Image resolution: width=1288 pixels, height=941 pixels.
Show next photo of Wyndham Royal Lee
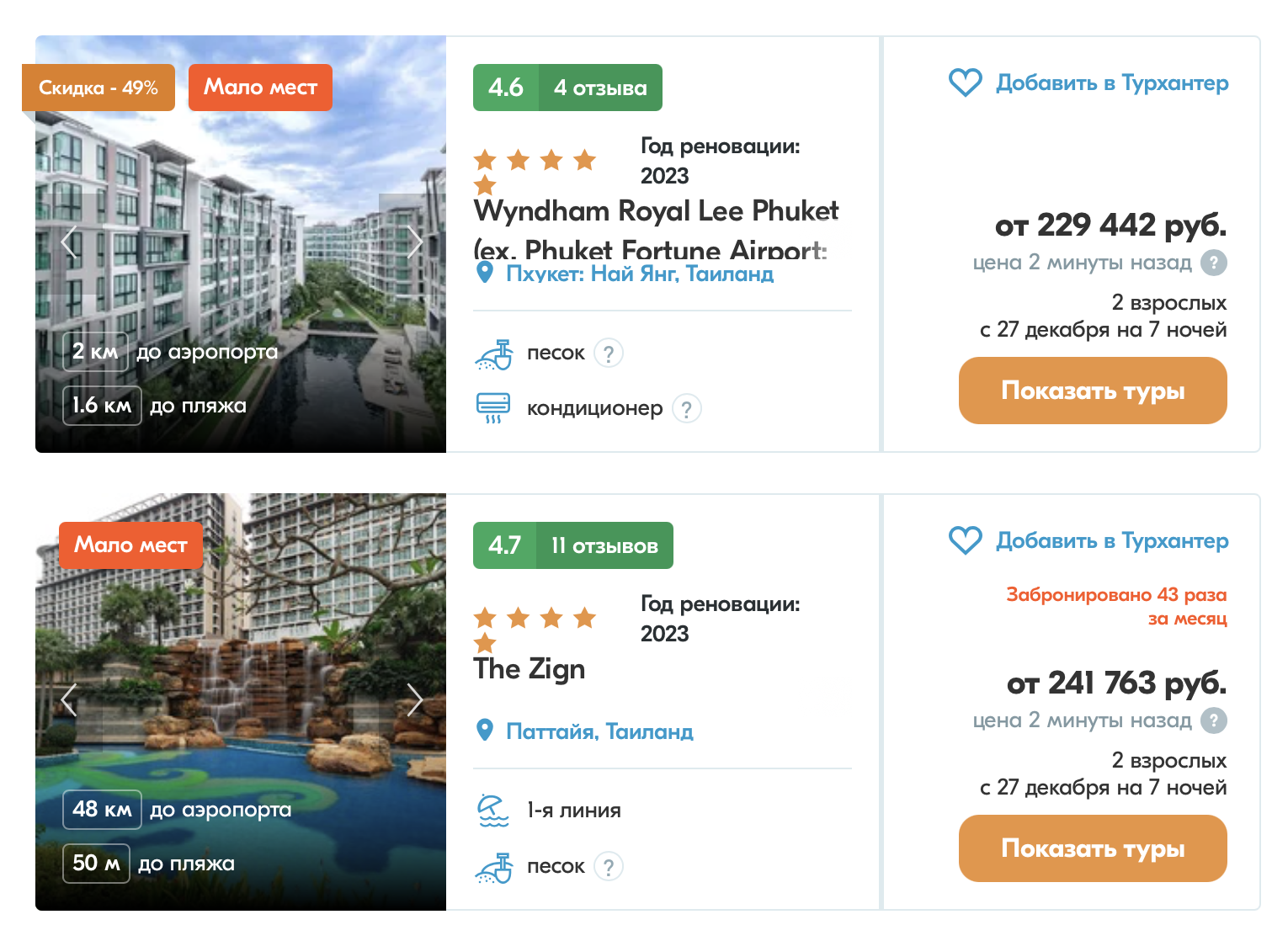pos(414,242)
